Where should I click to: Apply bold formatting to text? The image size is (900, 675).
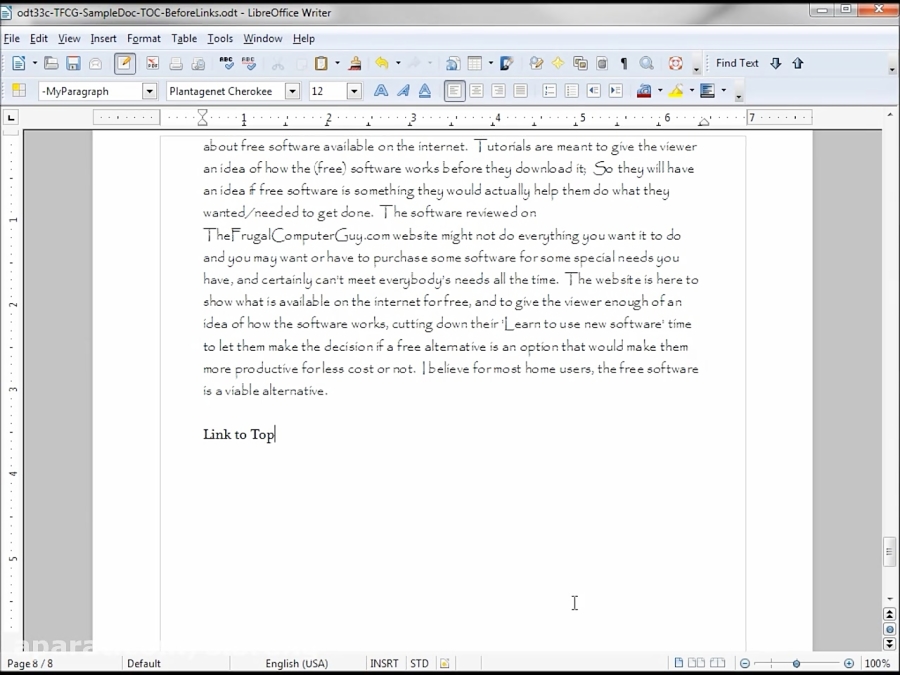(382, 90)
